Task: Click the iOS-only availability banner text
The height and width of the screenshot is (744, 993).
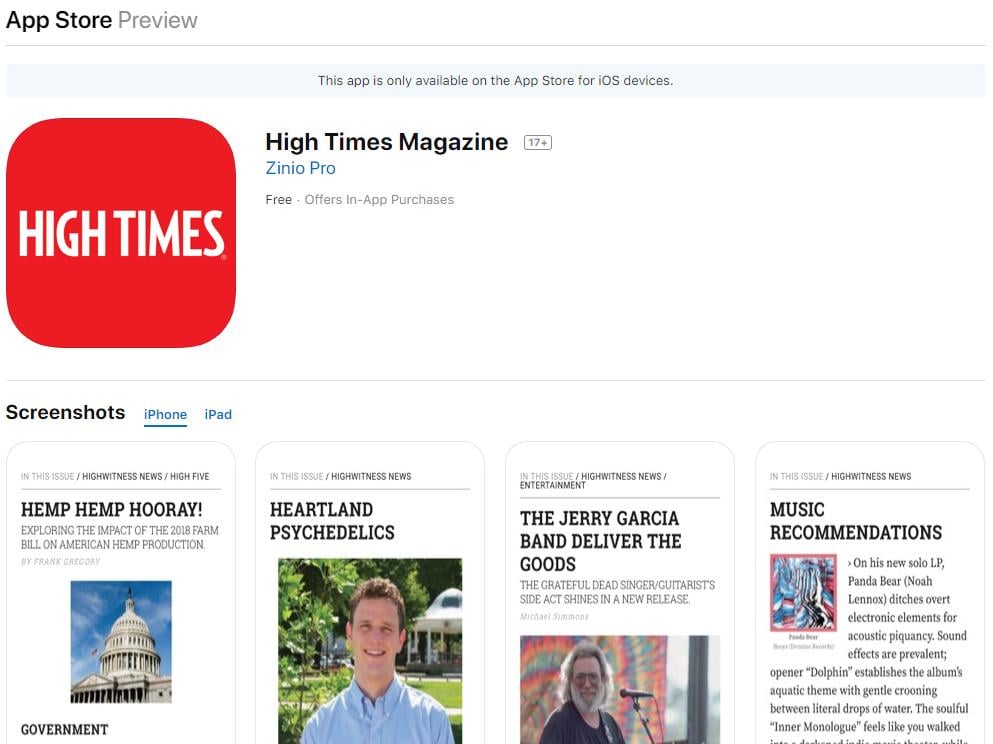Action: (x=495, y=81)
